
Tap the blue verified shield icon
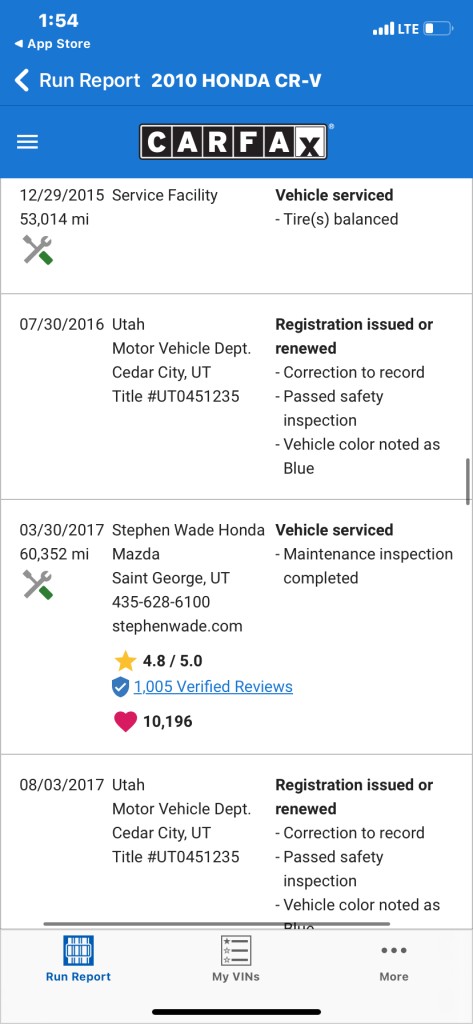(x=120, y=687)
